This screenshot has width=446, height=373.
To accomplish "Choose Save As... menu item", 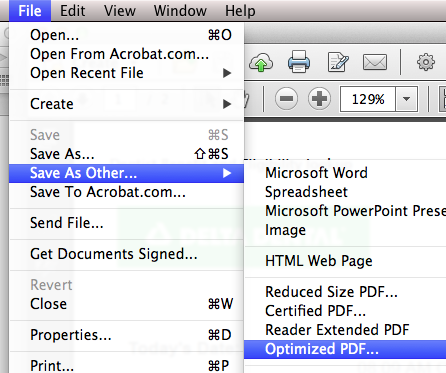I will tap(127, 154).
